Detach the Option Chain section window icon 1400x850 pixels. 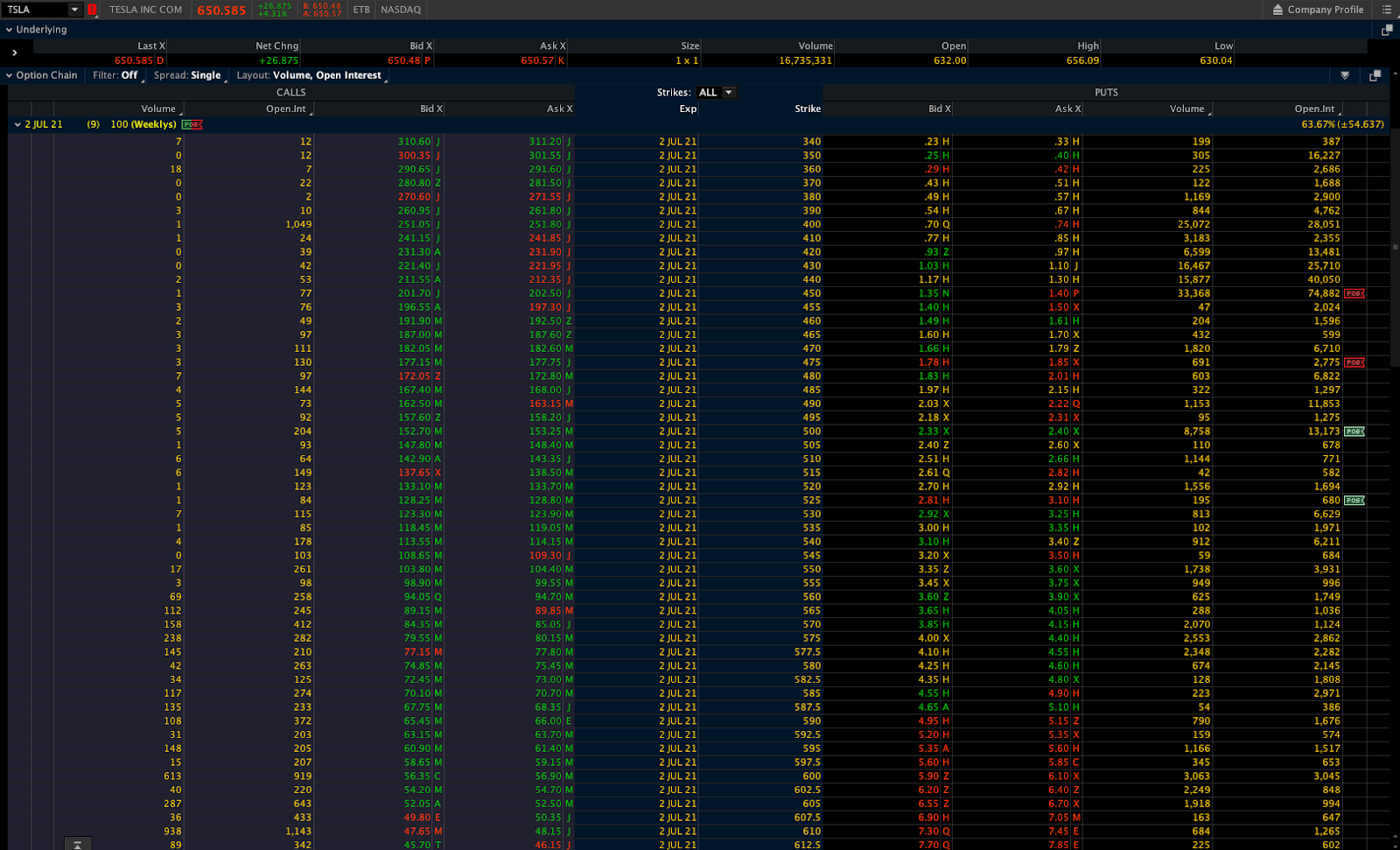[1375, 75]
